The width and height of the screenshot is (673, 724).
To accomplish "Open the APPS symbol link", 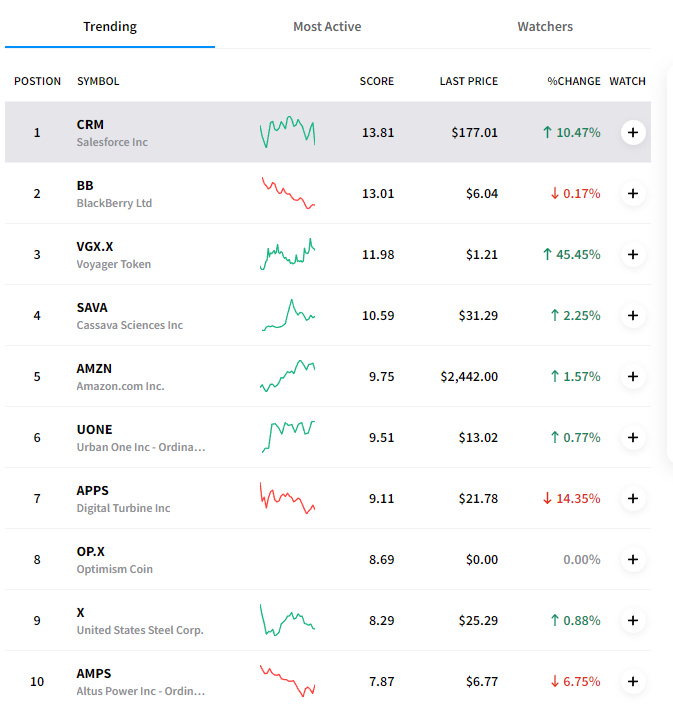I will pos(93,490).
